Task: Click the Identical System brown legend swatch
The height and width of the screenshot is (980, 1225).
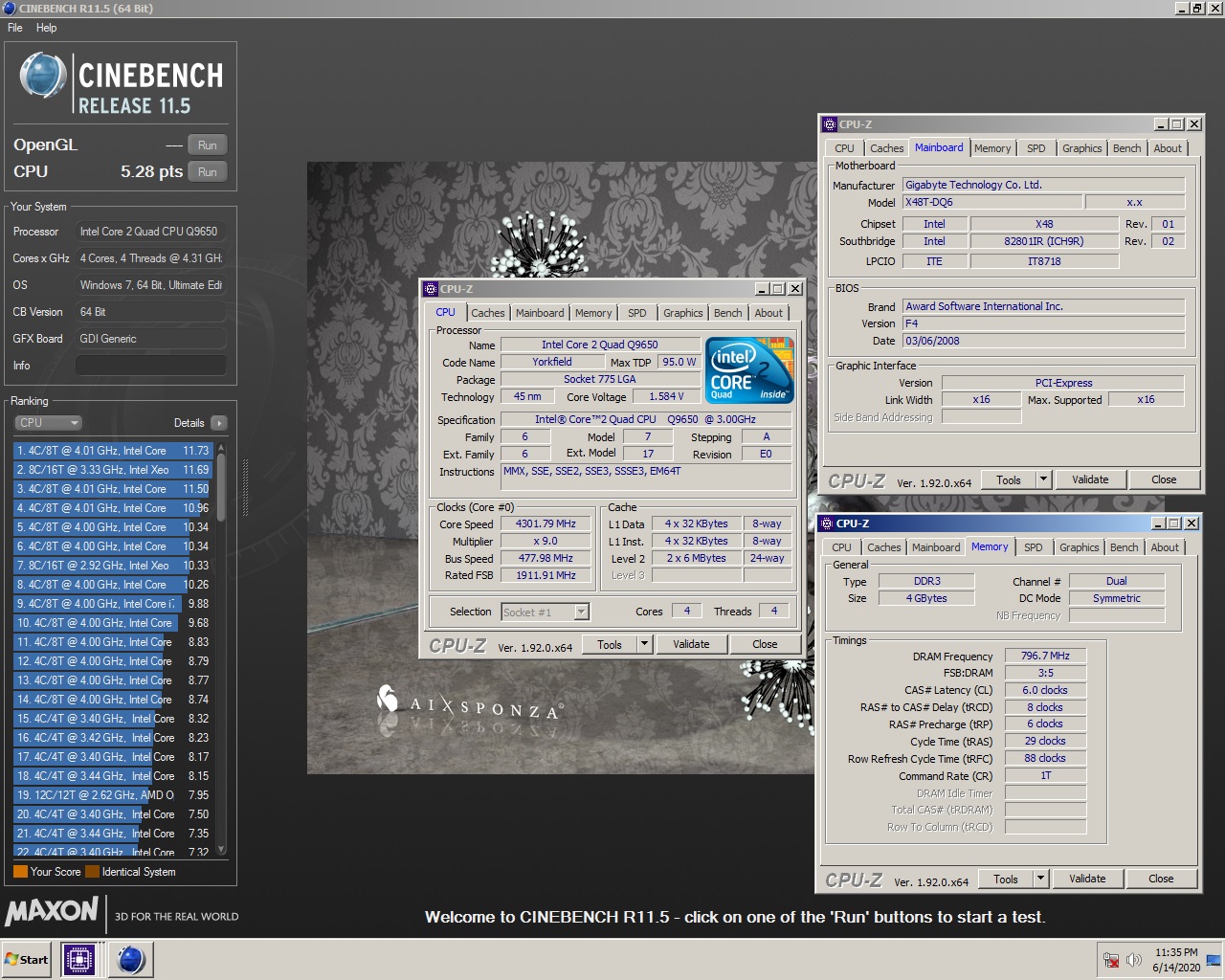Action: [92, 872]
